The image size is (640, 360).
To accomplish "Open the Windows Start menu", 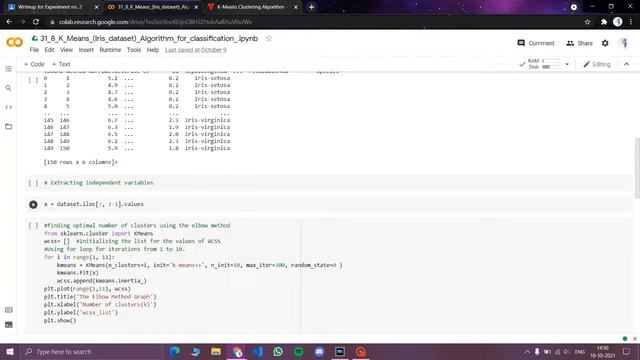I will 10,351.
